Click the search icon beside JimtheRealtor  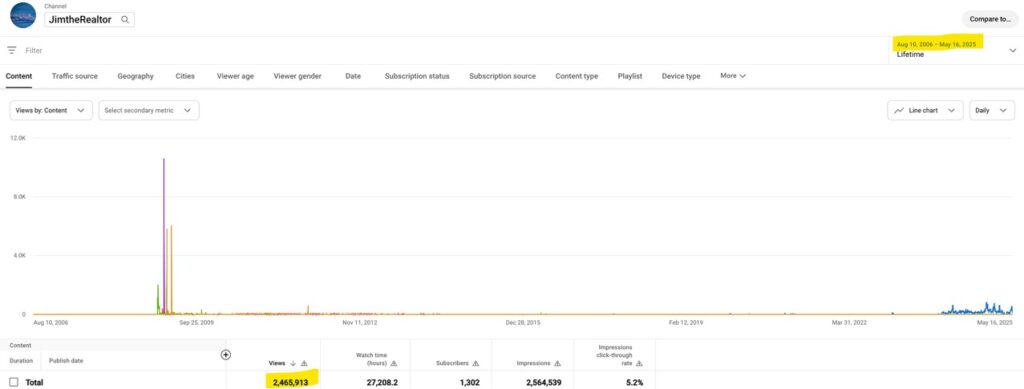tap(125, 20)
